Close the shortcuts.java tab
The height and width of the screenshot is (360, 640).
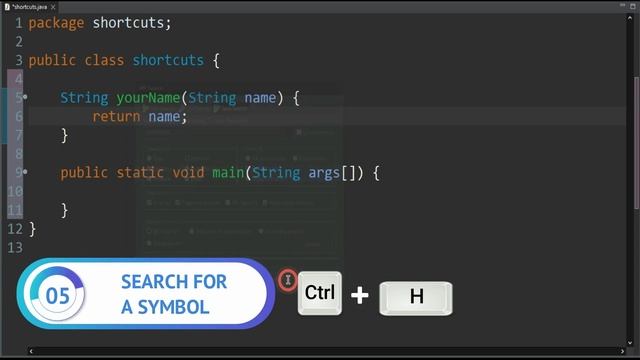53,7
